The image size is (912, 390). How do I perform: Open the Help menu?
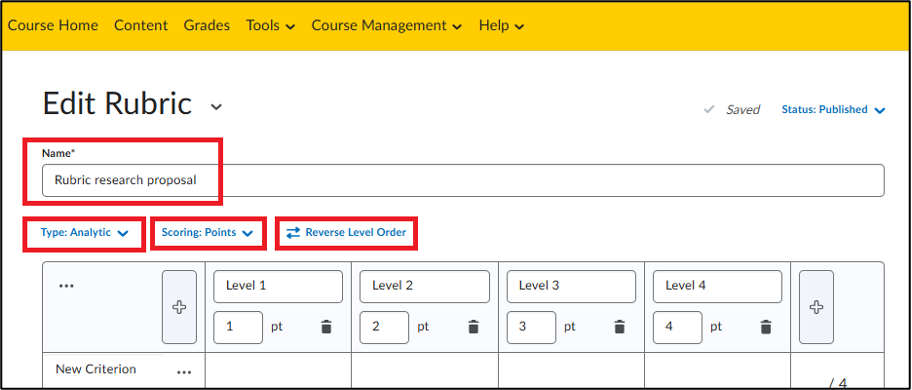(x=501, y=26)
